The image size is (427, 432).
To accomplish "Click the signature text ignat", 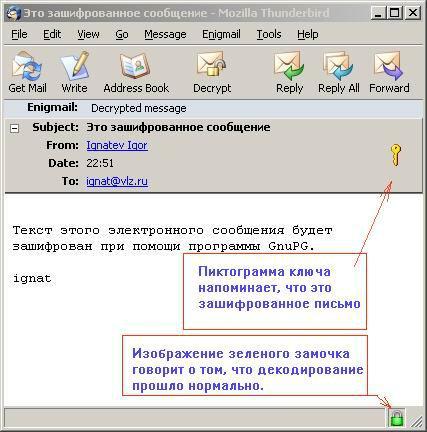I will [x=32, y=279].
